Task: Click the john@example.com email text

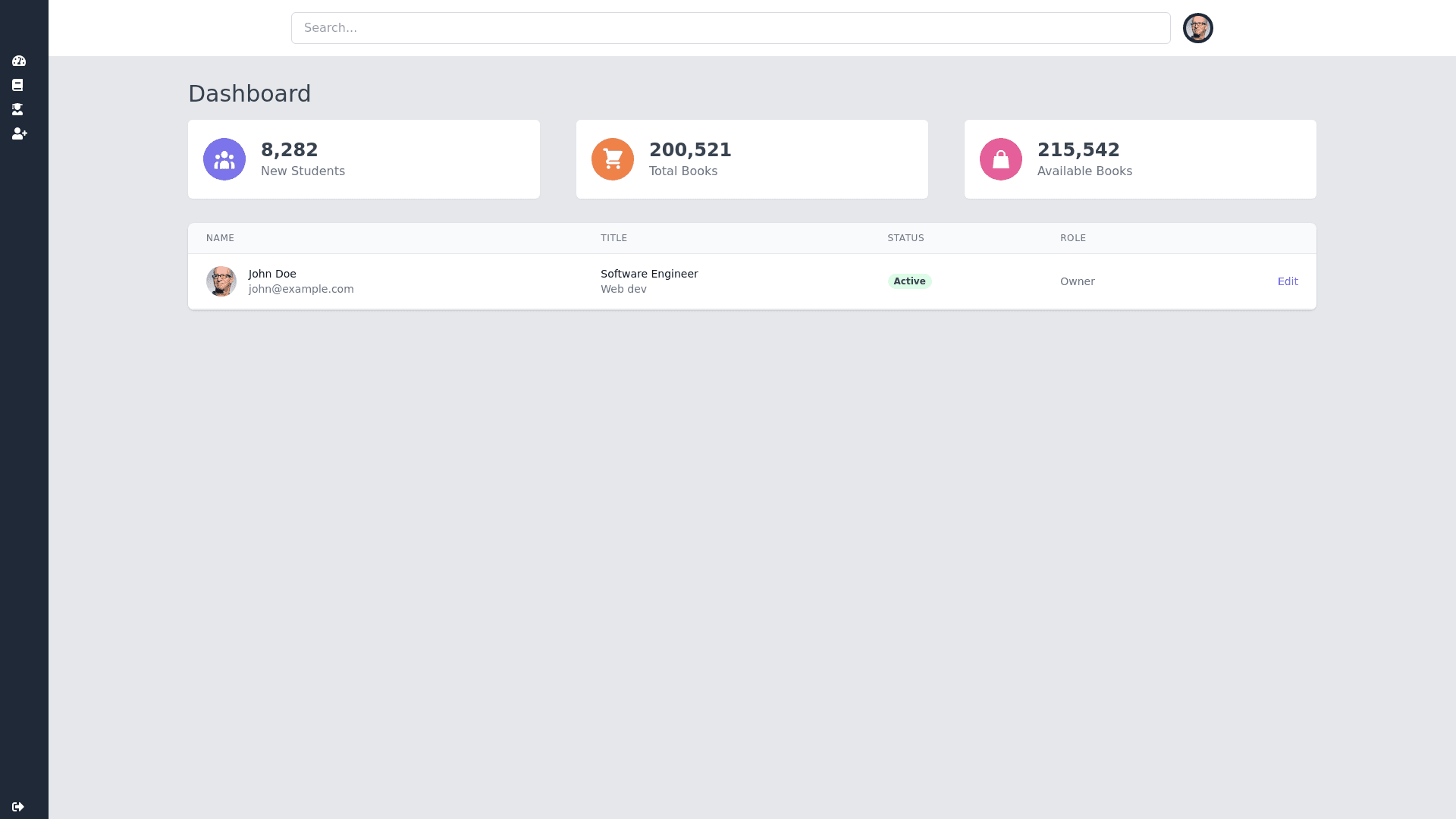Action: click(301, 289)
